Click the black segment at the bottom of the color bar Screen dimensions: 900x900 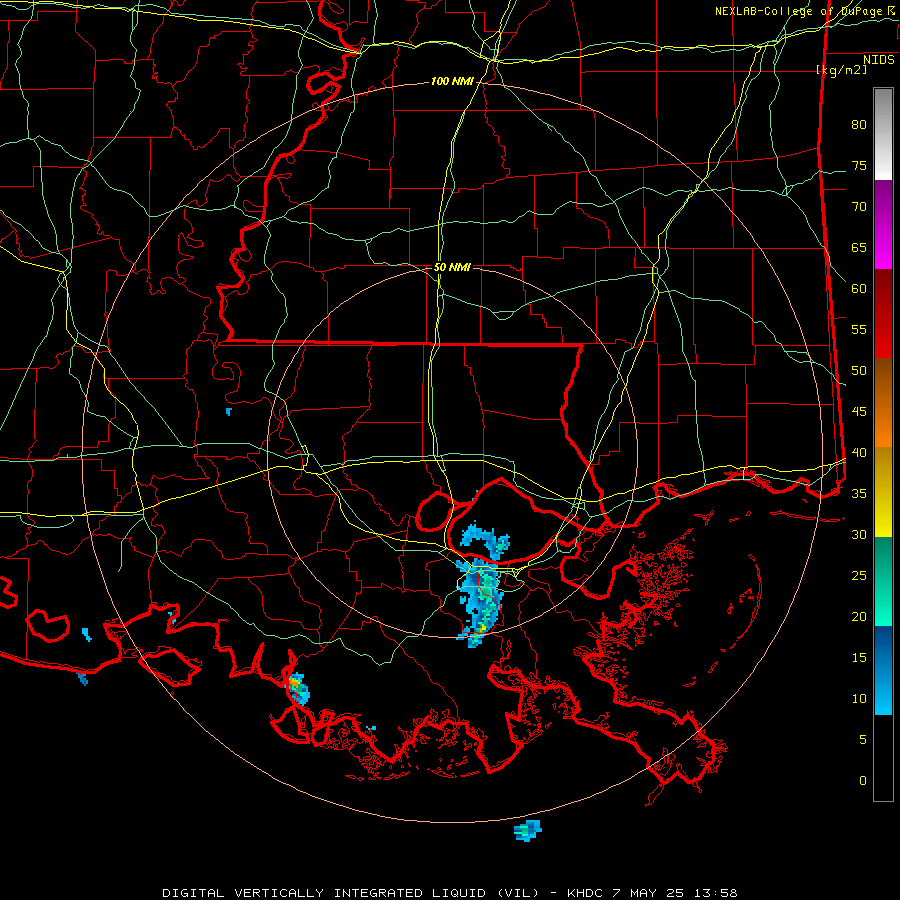pyautogui.click(x=883, y=758)
